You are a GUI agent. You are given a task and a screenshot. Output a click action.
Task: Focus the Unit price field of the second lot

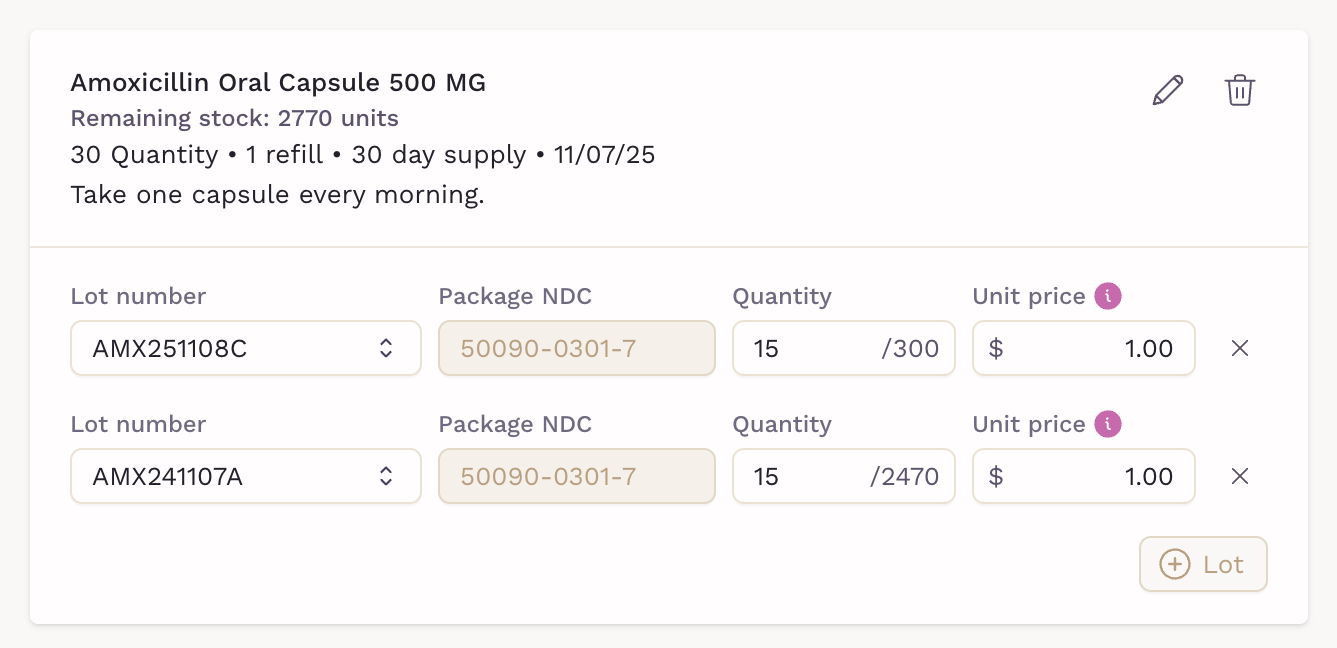1090,476
